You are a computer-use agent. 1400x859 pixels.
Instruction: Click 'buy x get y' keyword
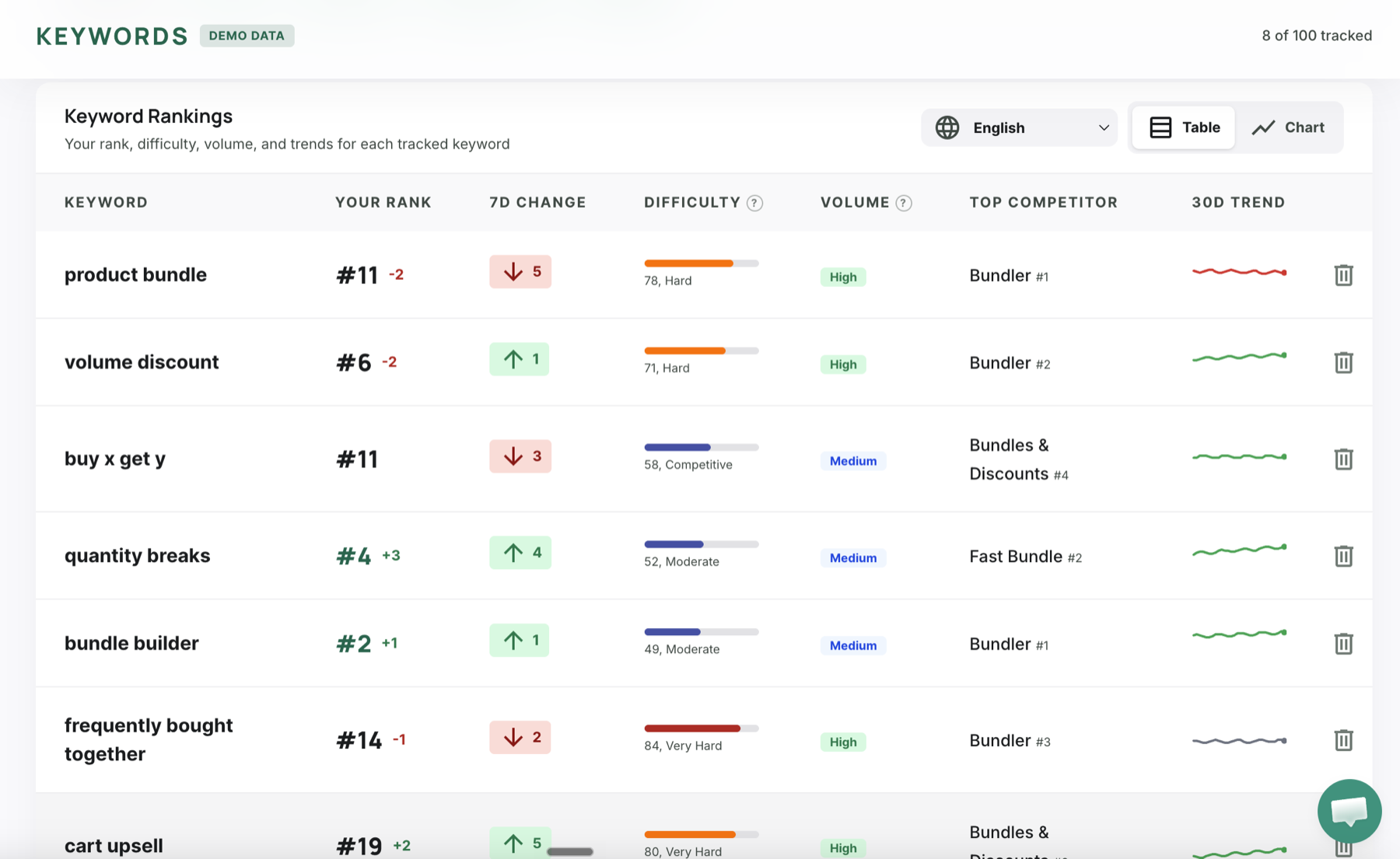(x=115, y=459)
